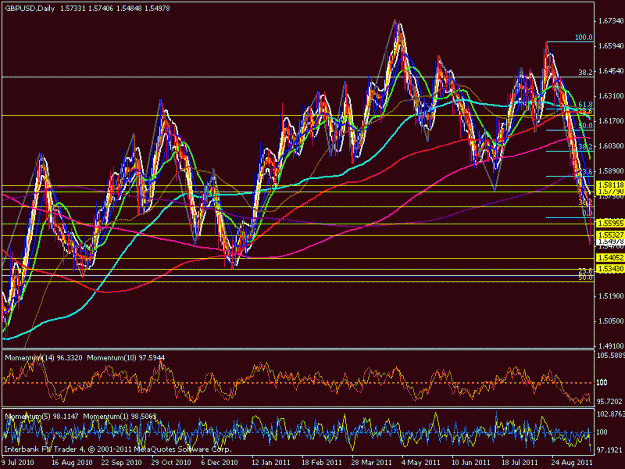This screenshot has width=625, height=469.
Task: Click the 105.5889 momentum scale value
Action: point(610,355)
